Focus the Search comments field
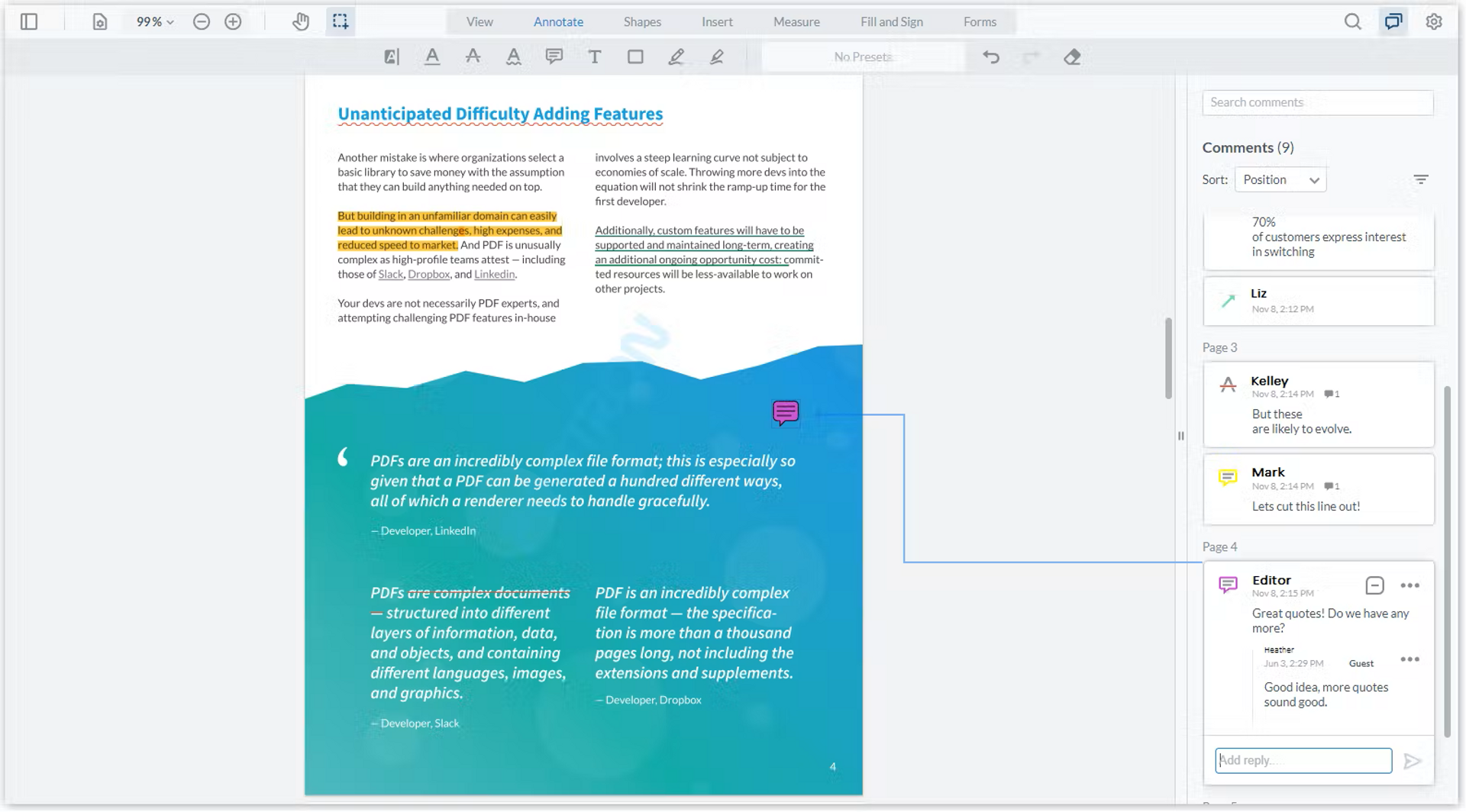1466x812 pixels. [1318, 102]
